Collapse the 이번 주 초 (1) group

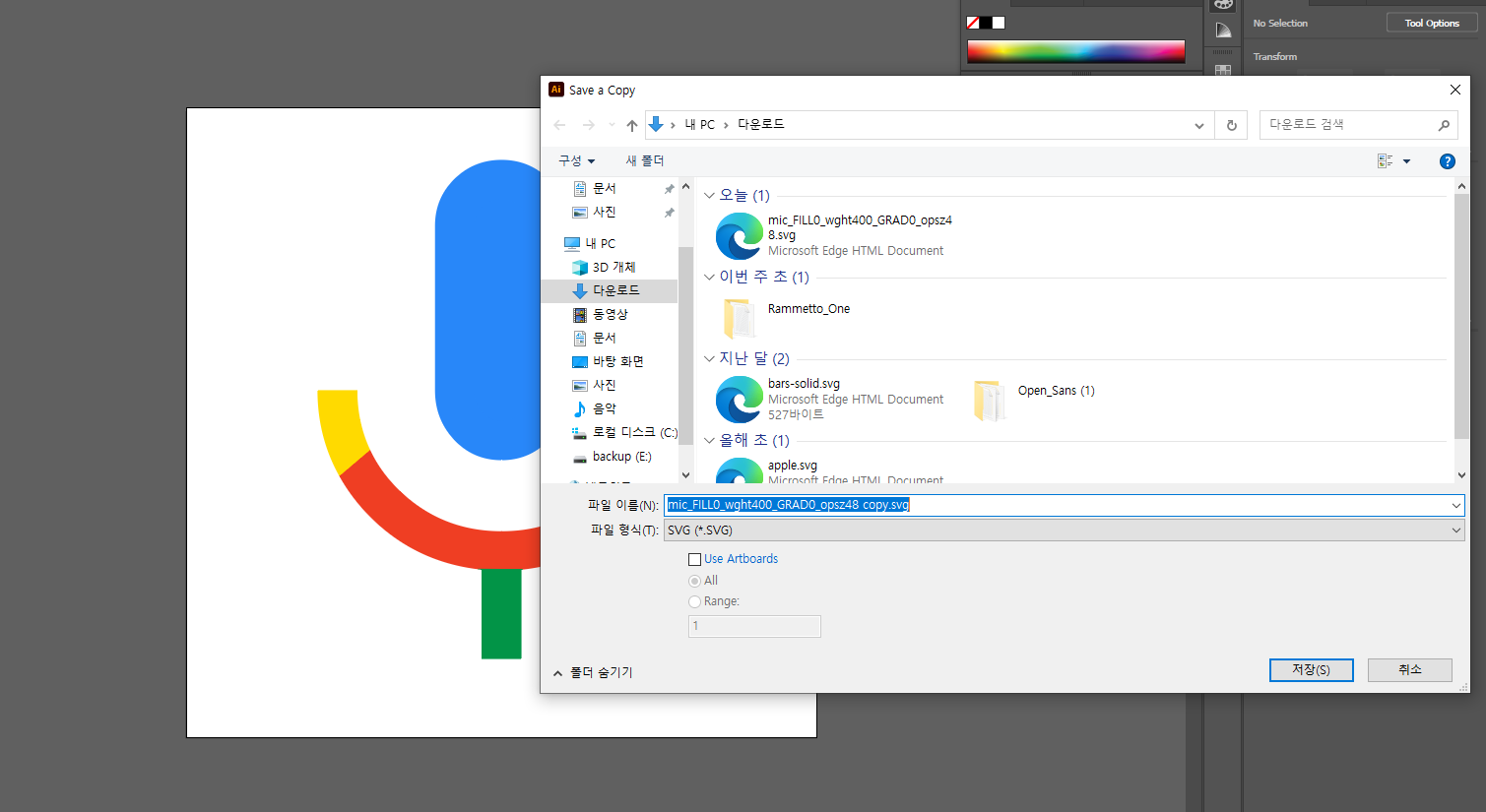click(709, 277)
